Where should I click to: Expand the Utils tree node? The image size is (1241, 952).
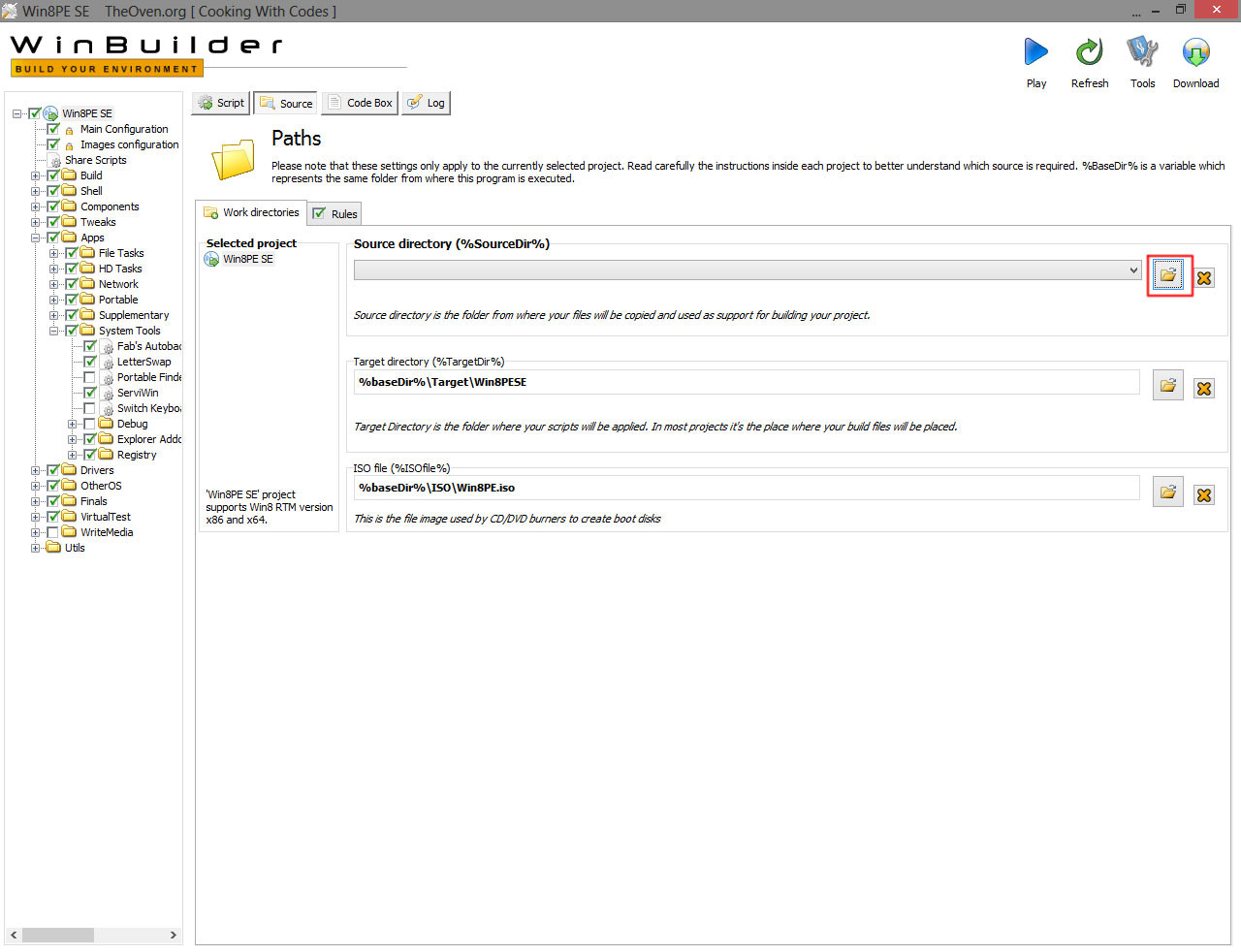coord(36,548)
